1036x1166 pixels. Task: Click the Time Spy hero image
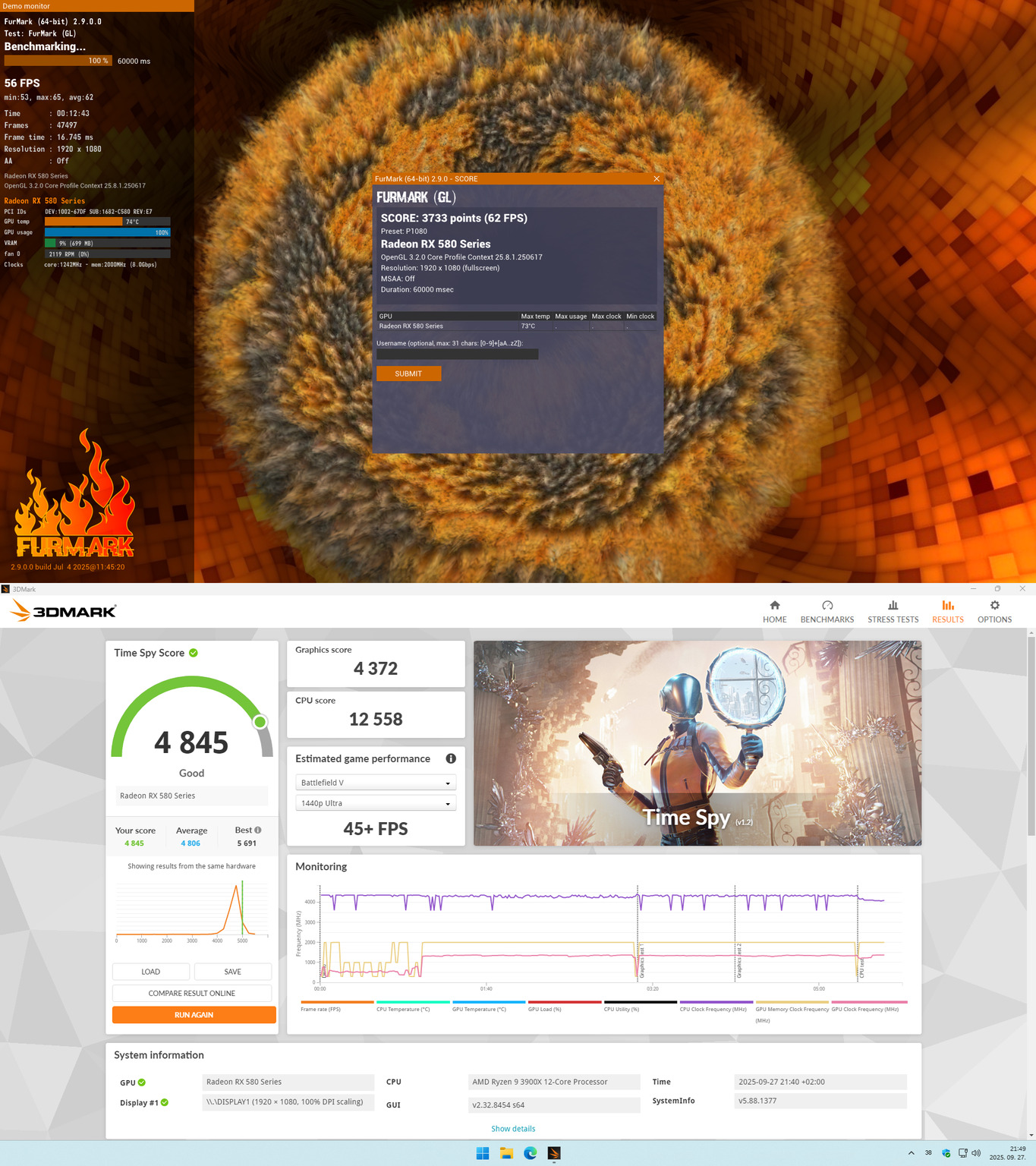[x=697, y=743]
